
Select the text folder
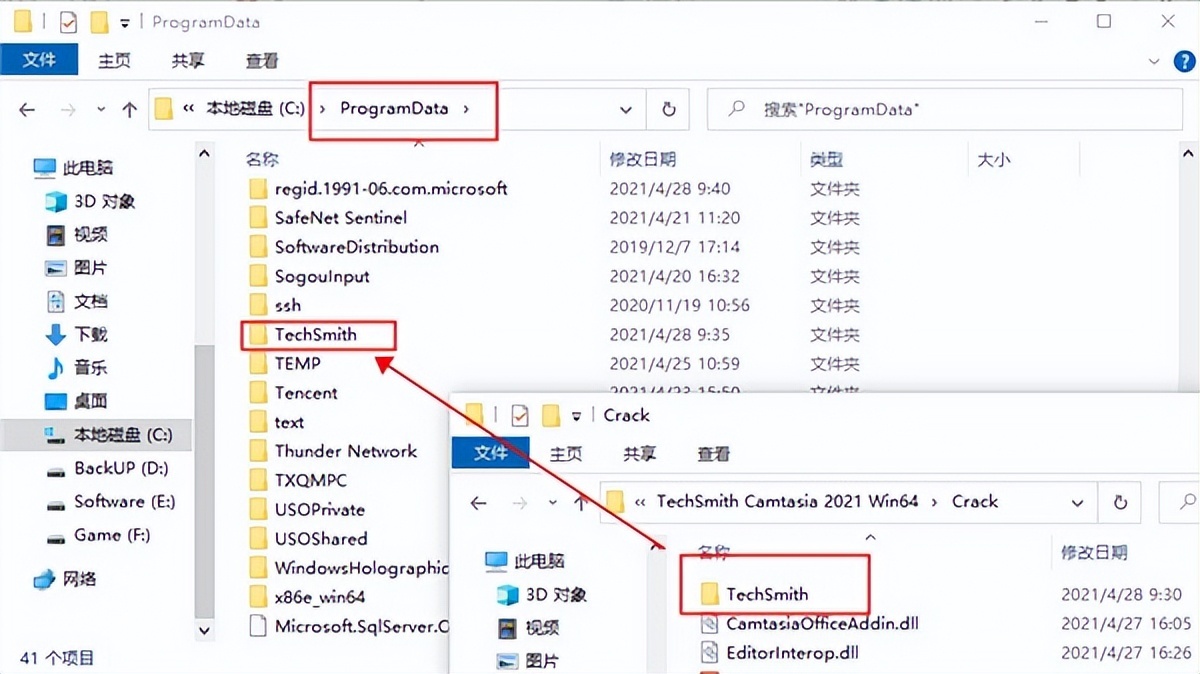276,422
